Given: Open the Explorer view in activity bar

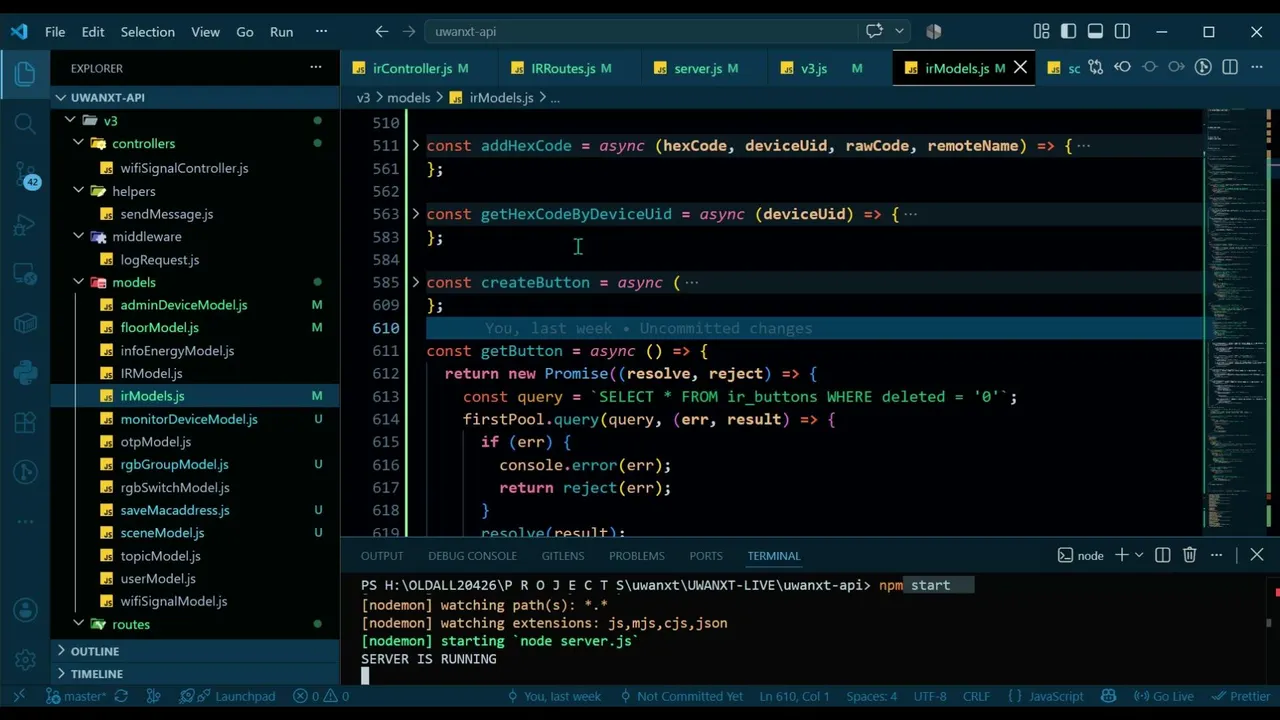Looking at the screenshot, I should tap(25, 73).
